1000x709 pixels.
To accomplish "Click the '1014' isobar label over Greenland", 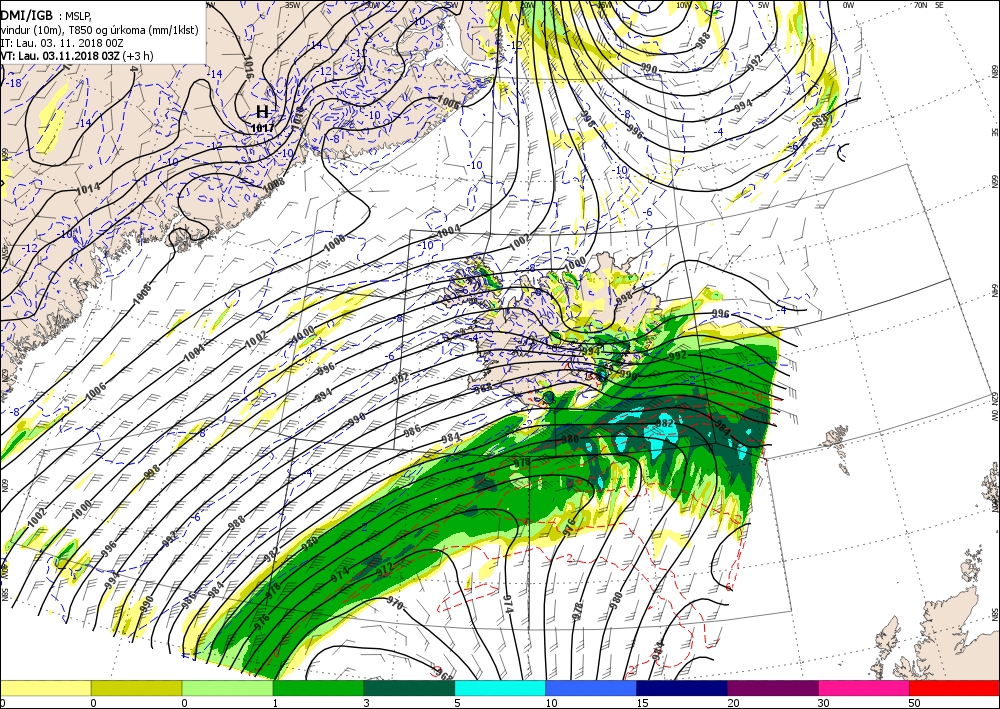I will pyautogui.click(x=88, y=189).
